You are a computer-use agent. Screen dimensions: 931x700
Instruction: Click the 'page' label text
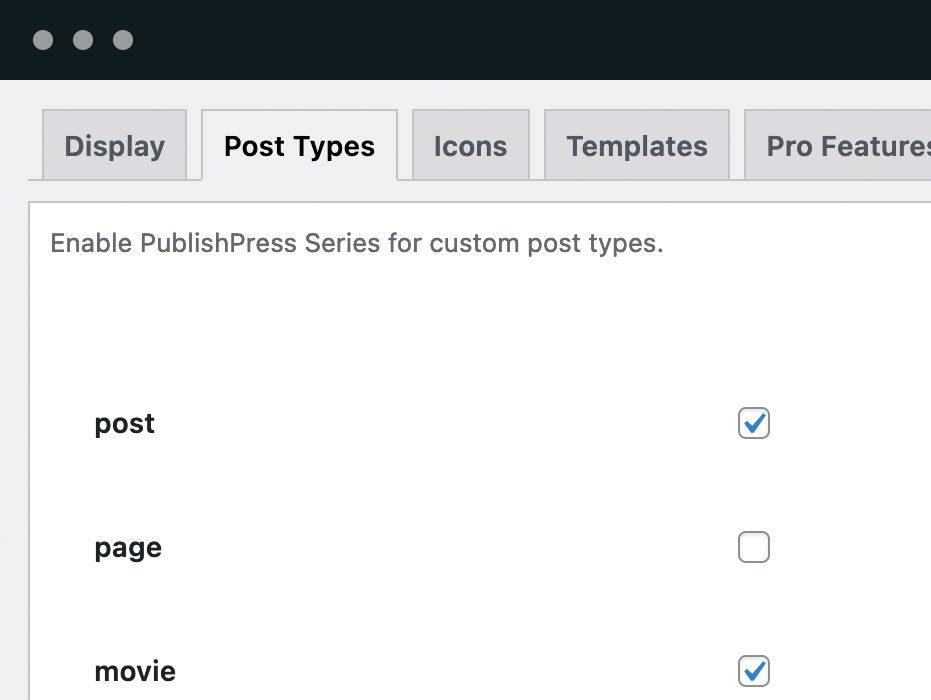[128, 548]
